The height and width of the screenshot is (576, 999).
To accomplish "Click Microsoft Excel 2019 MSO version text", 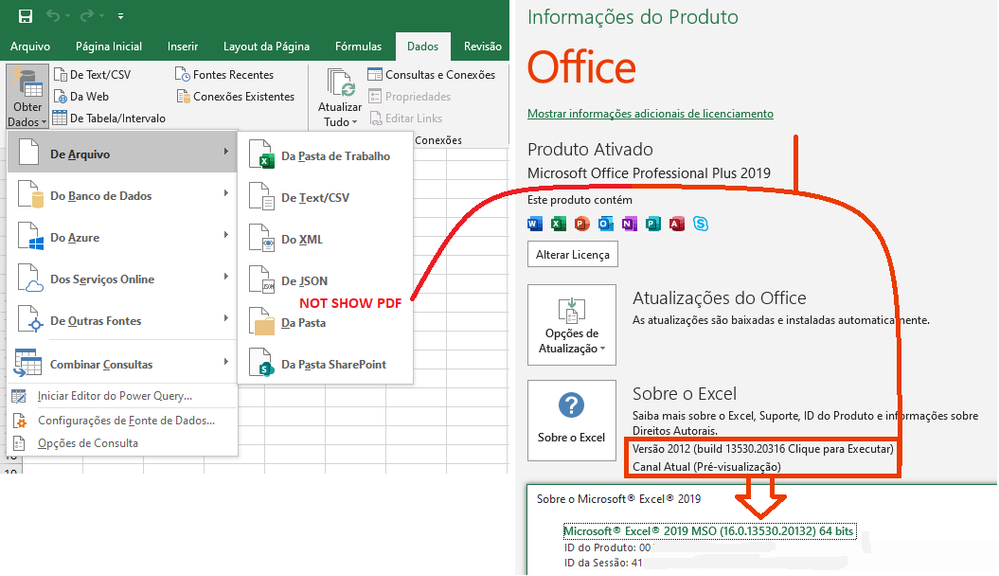I will coord(708,531).
